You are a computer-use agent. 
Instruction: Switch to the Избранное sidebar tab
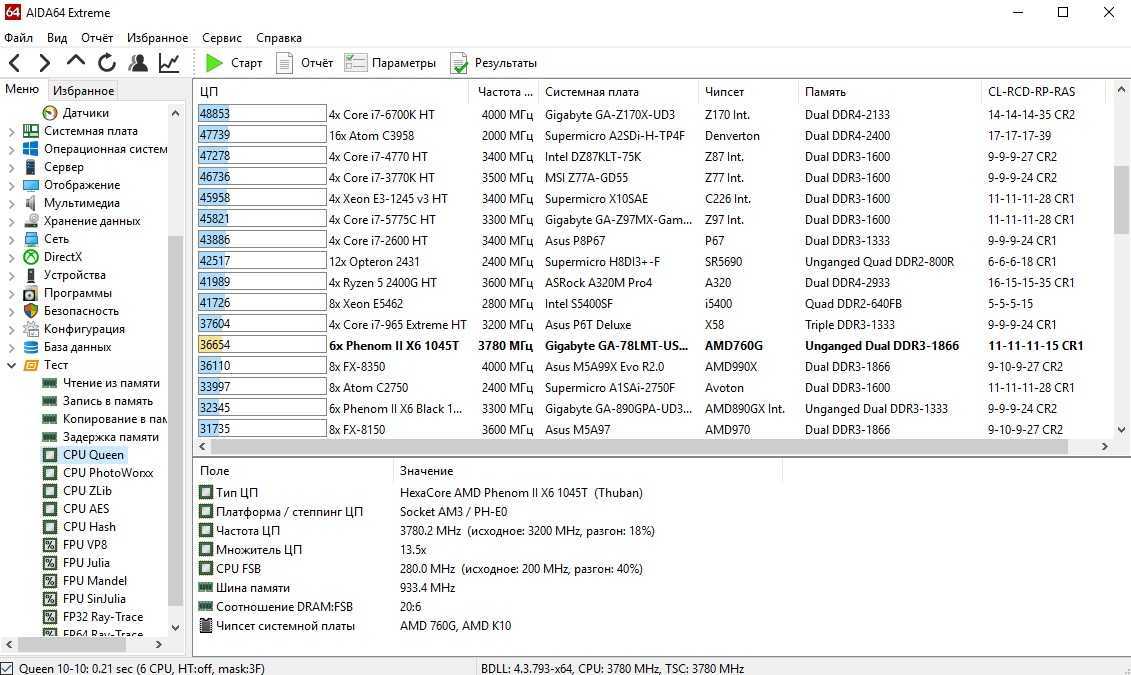pyautogui.click(x=83, y=91)
